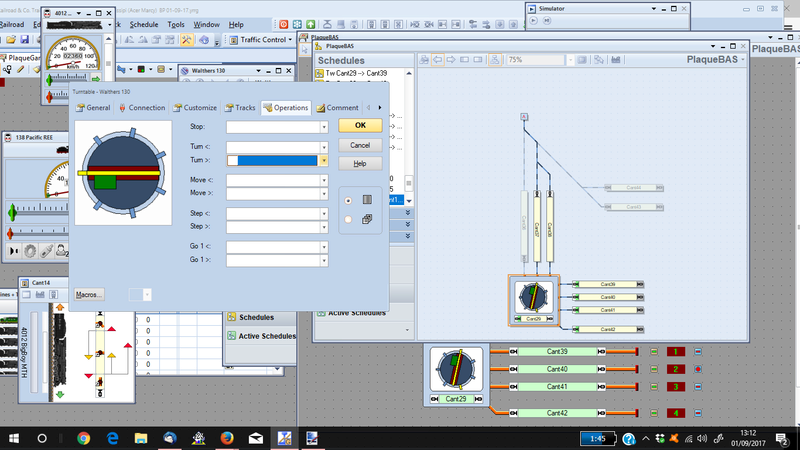Image resolution: width=800 pixels, height=450 pixels.
Task: Open the Move > operation dropdown
Action: 323,193
